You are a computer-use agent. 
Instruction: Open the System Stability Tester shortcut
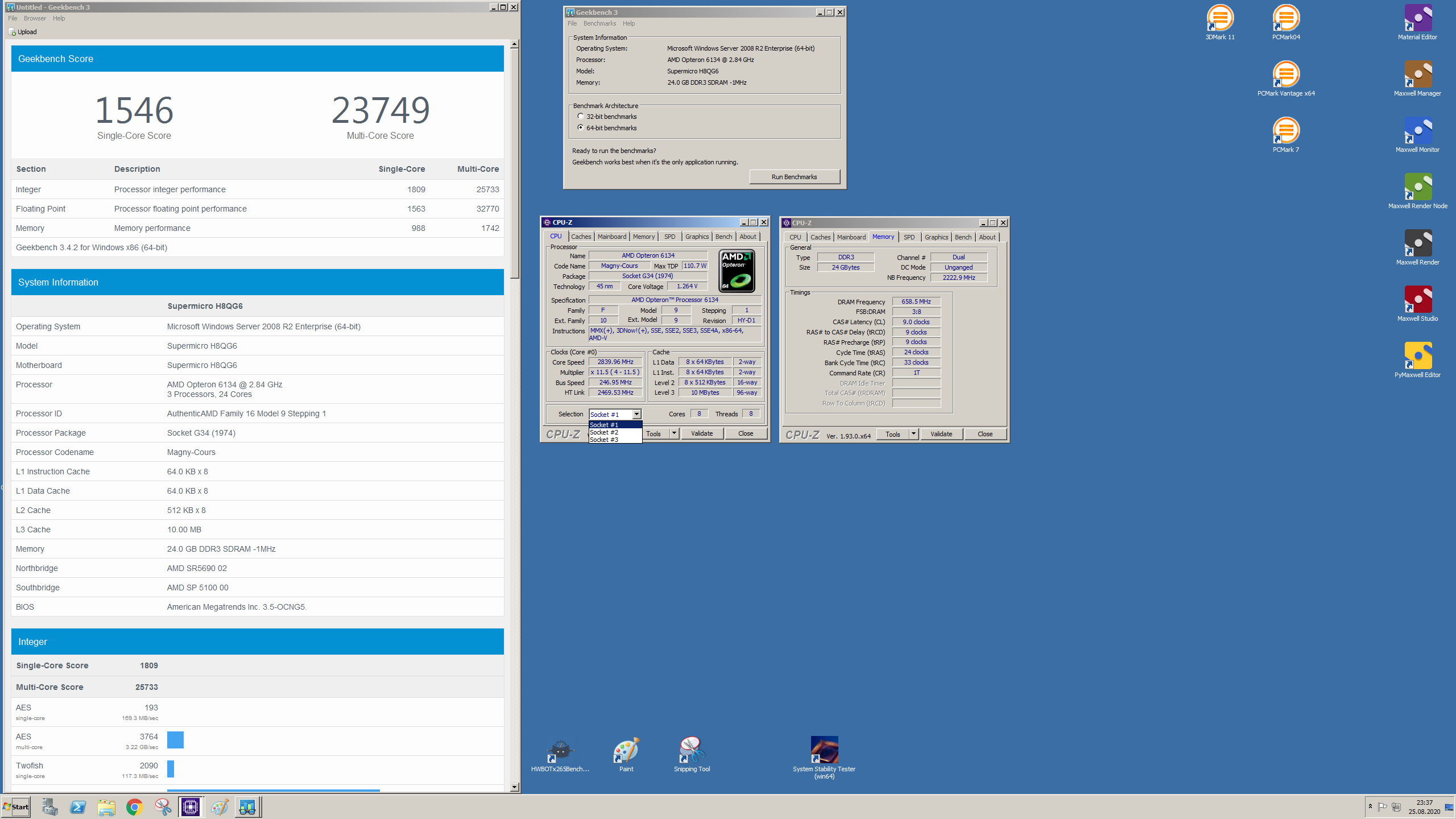824,759
